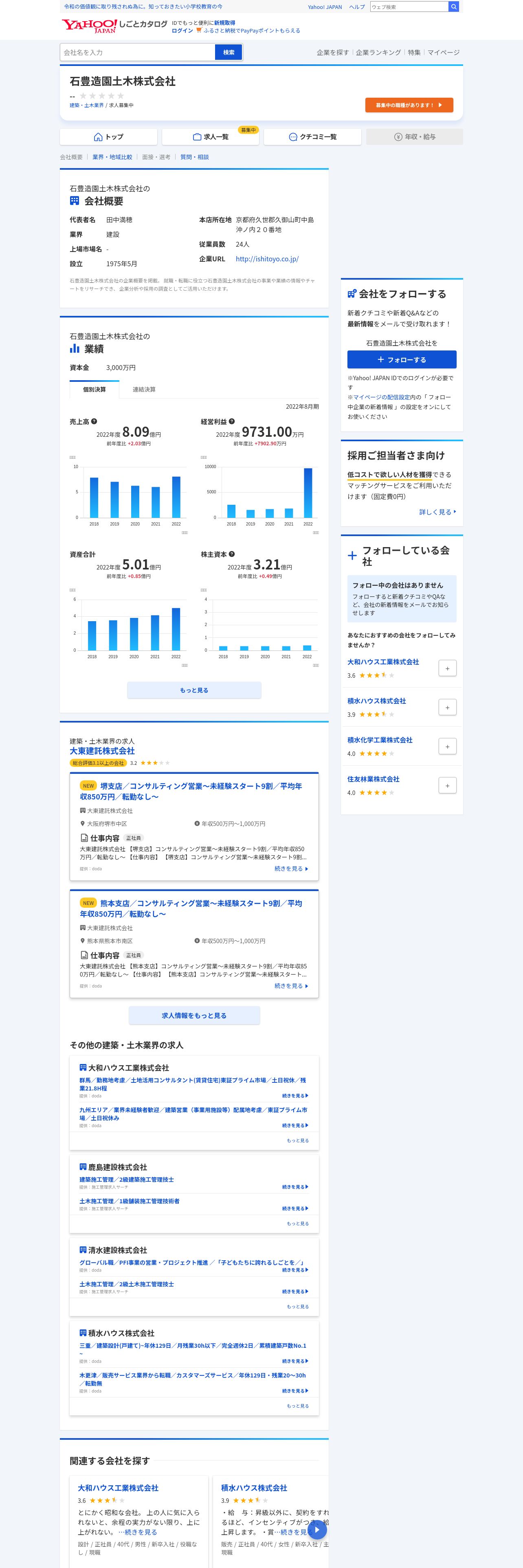Click the 新規取得 link
This screenshot has height=1568, width=523.
tap(225, 22)
